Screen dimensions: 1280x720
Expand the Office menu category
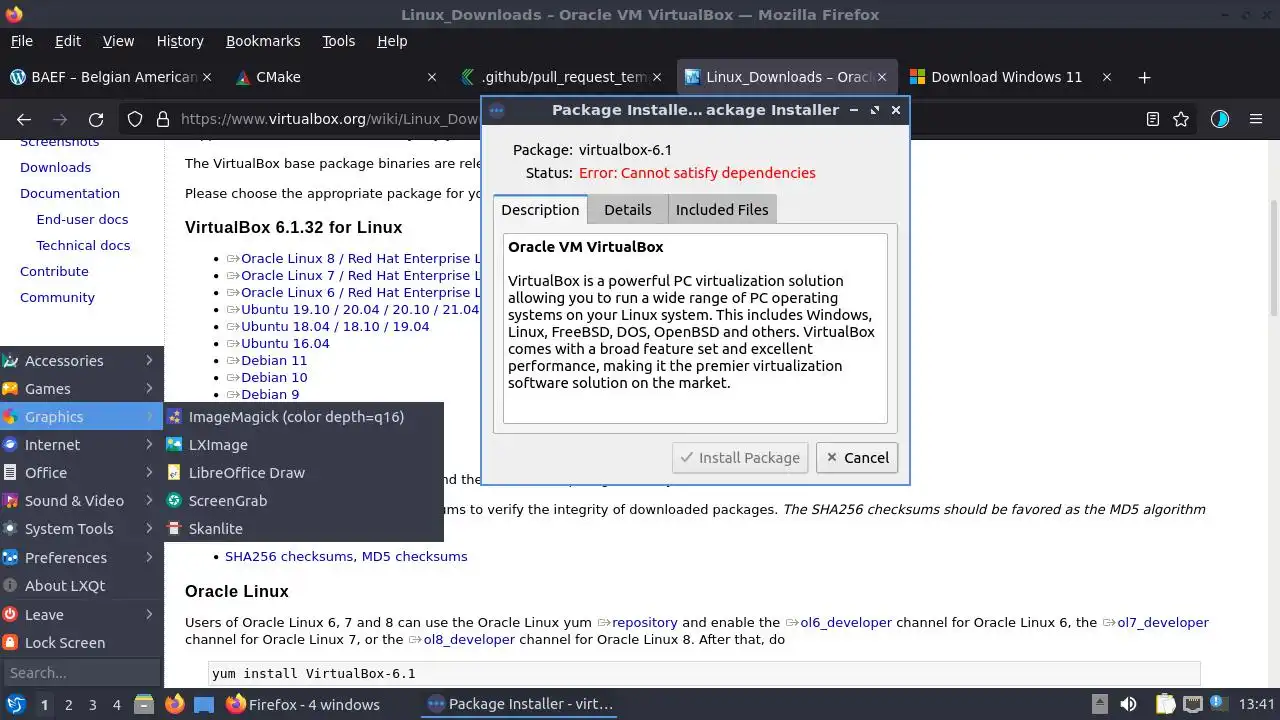82,473
